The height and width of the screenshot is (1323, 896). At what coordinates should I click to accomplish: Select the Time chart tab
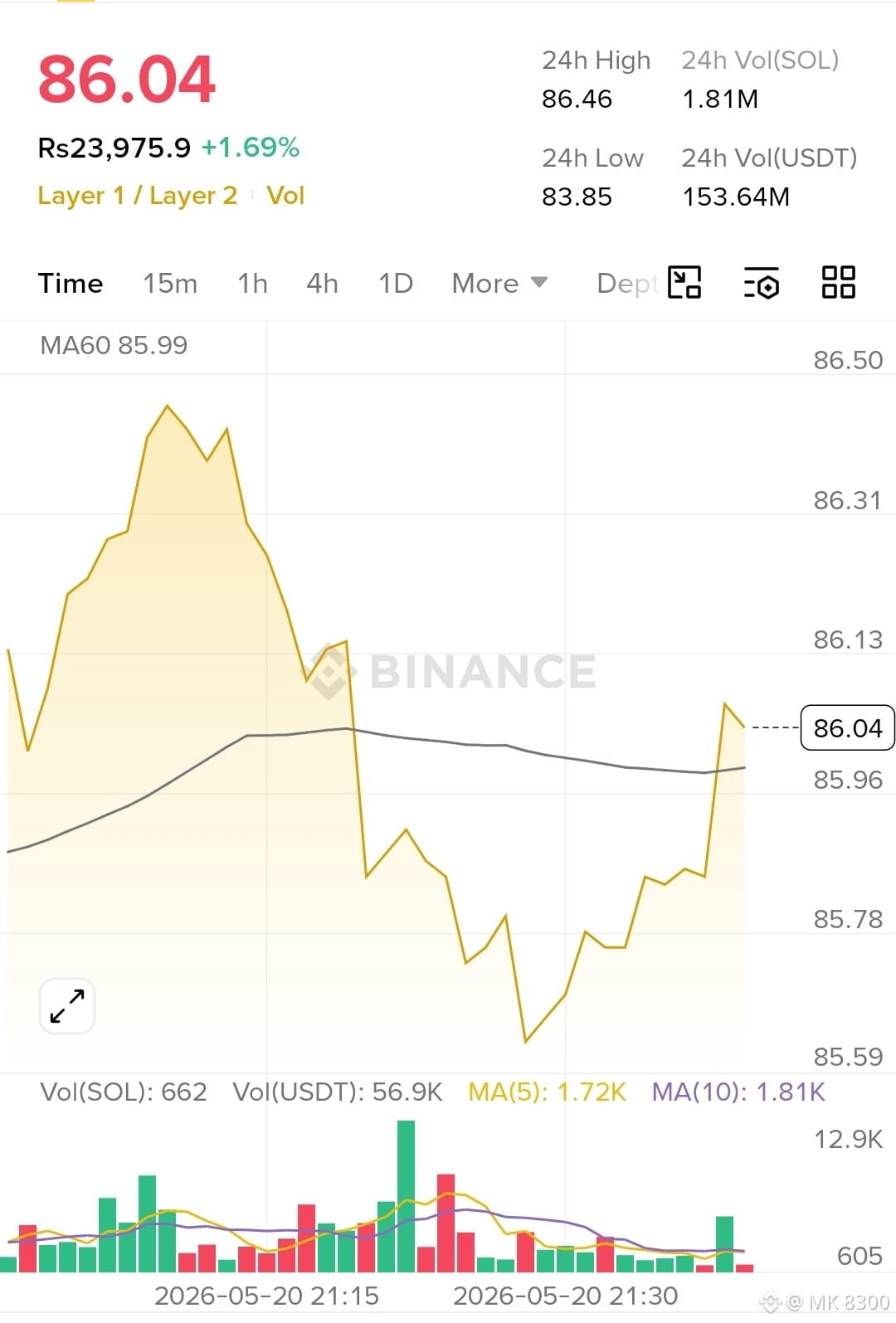(71, 284)
